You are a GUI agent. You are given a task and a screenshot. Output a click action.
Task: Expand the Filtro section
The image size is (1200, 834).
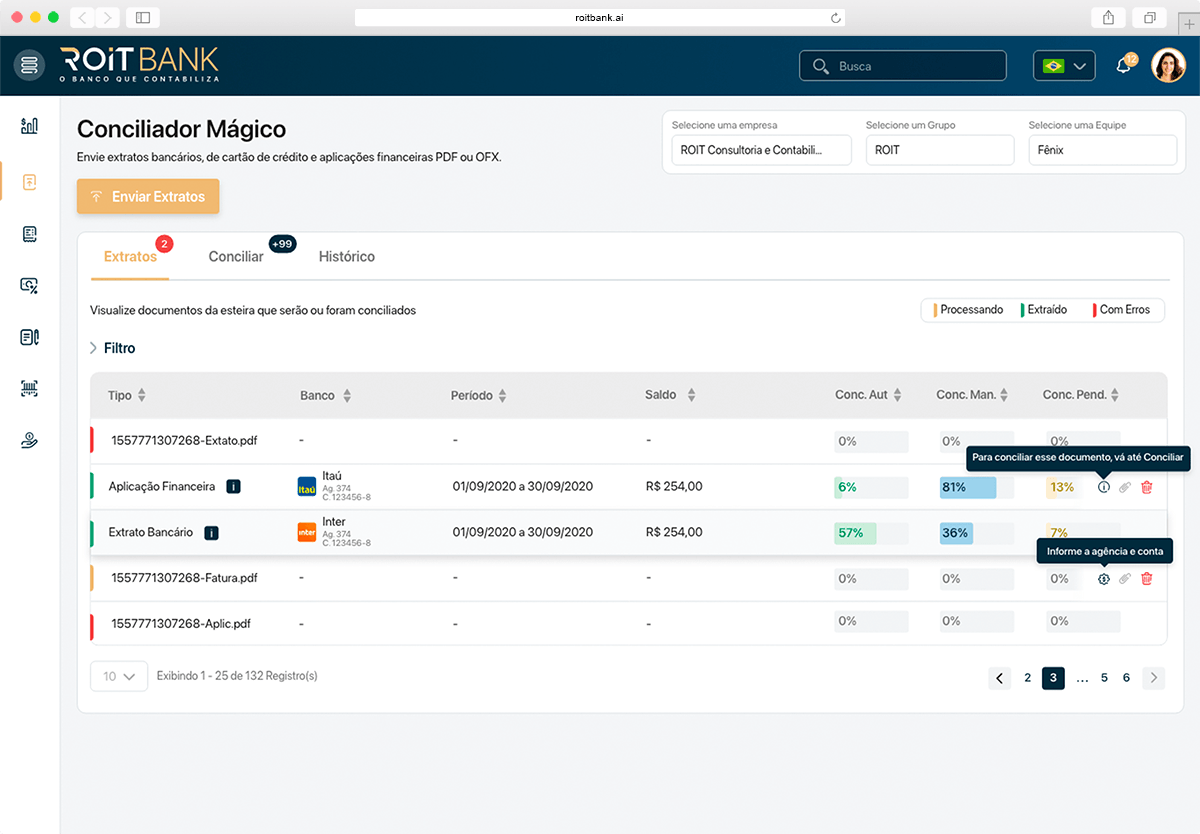(x=112, y=348)
